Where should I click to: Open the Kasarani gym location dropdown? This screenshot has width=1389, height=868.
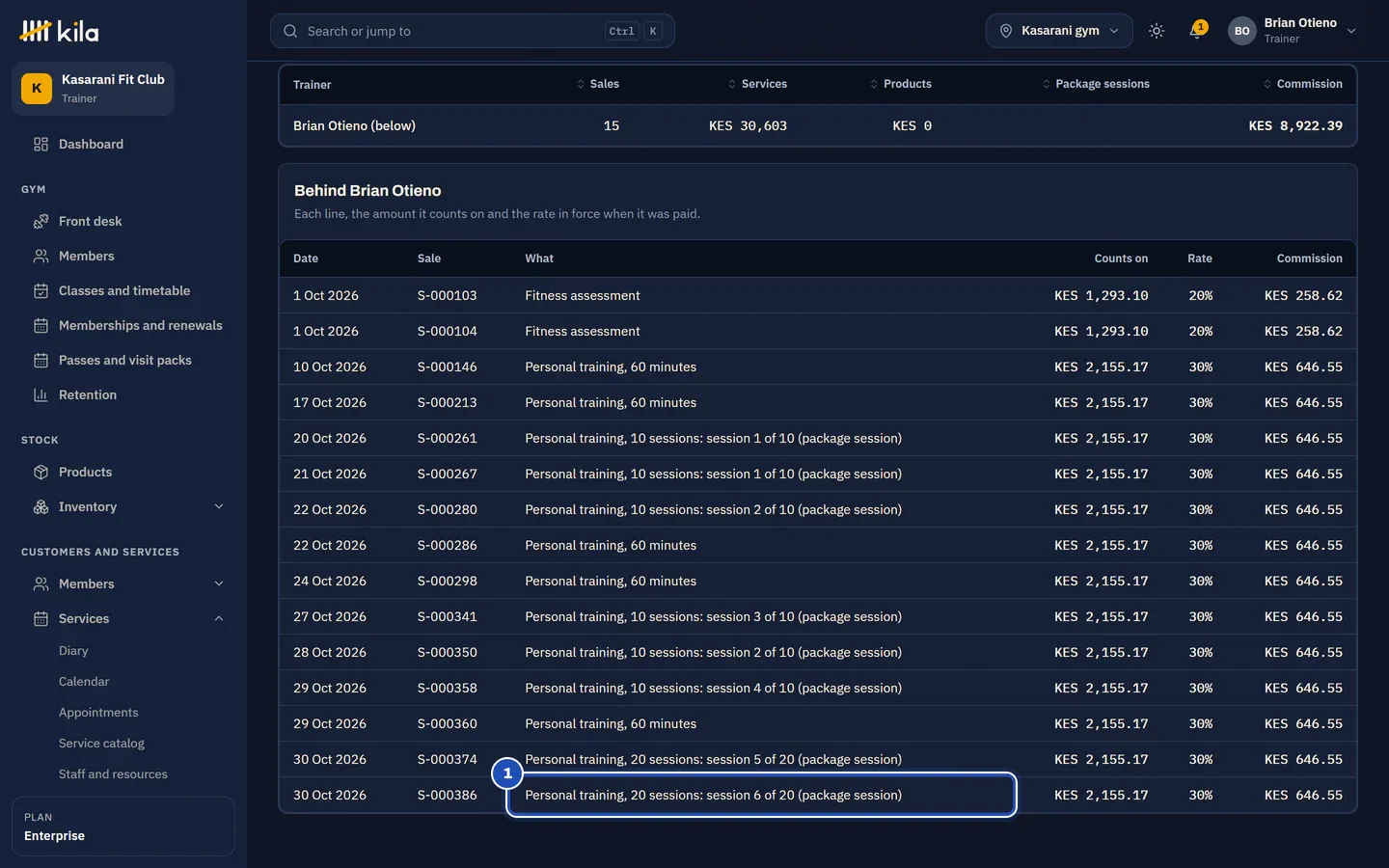click(x=1059, y=31)
